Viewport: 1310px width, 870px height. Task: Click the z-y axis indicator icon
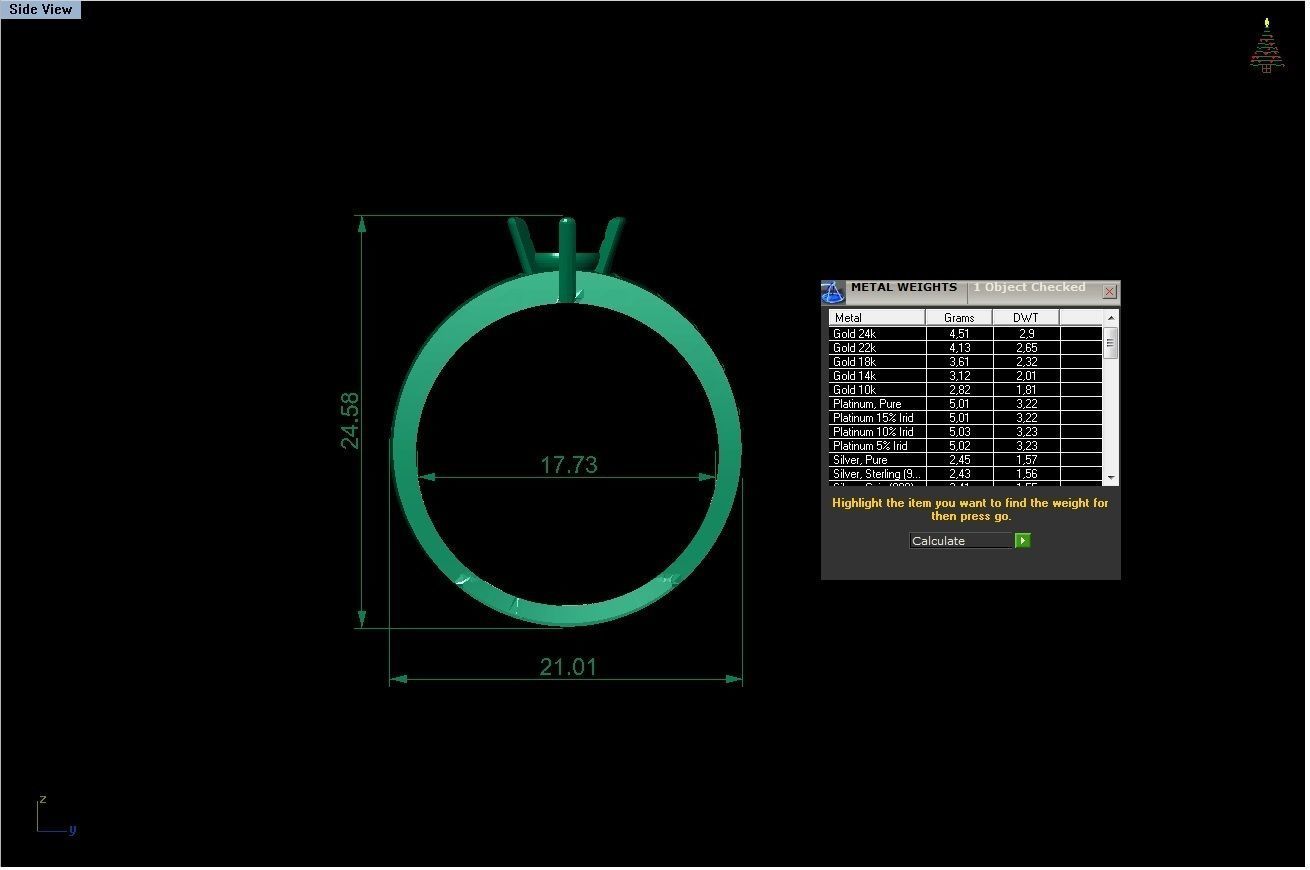55,816
